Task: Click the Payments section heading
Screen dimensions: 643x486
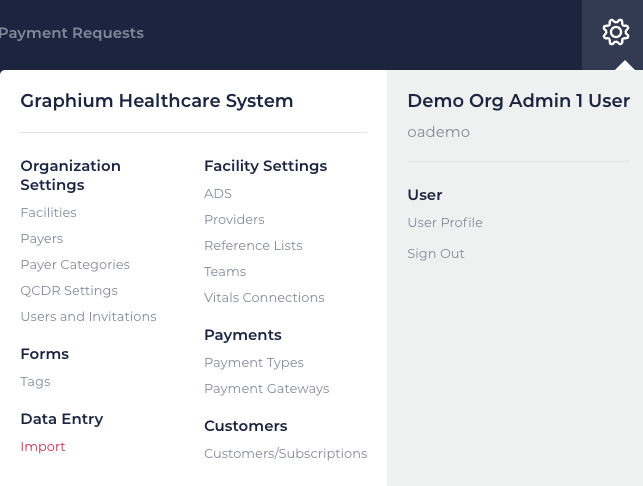Action: (x=243, y=335)
